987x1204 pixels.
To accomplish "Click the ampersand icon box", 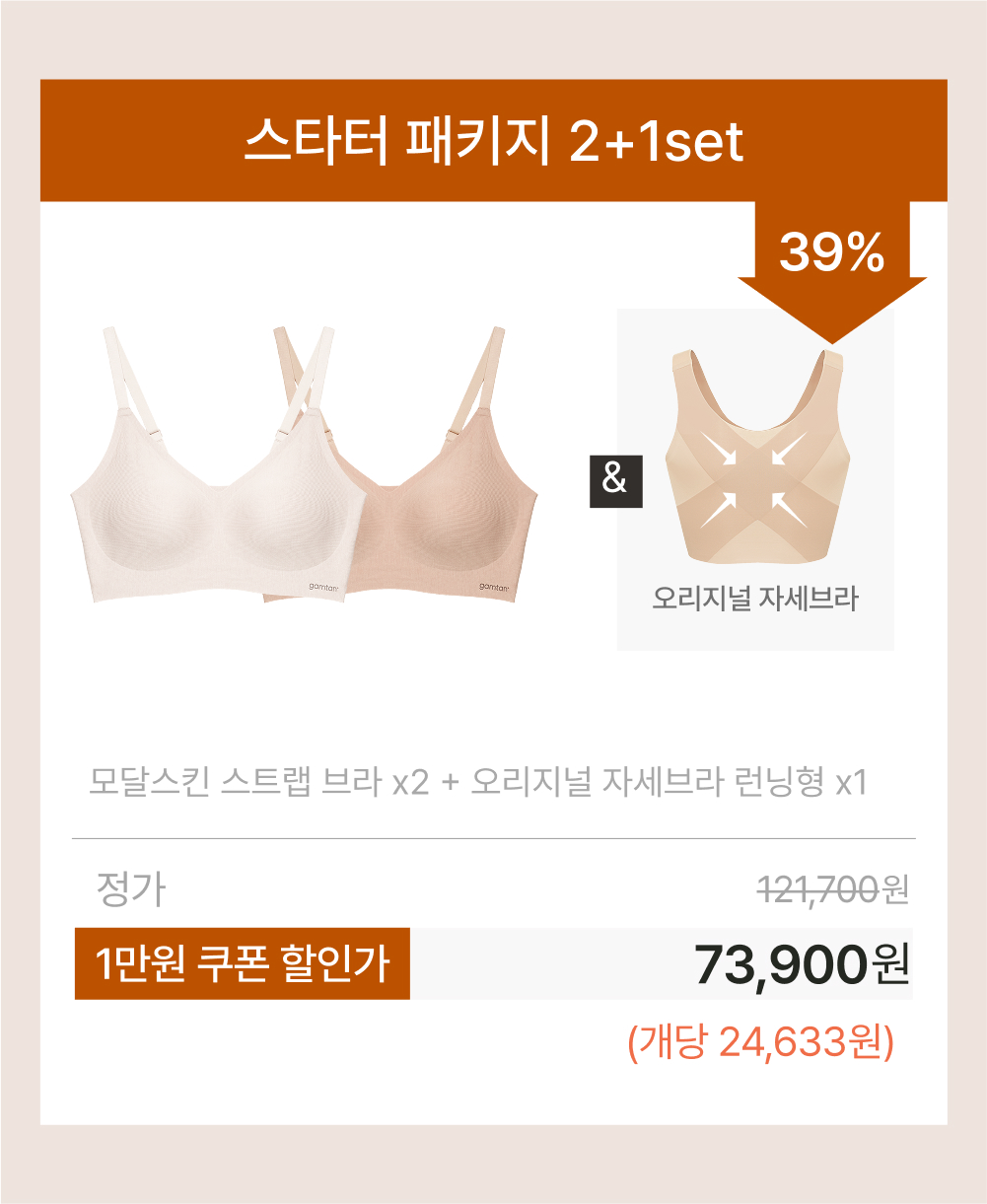I will (615, 480).
